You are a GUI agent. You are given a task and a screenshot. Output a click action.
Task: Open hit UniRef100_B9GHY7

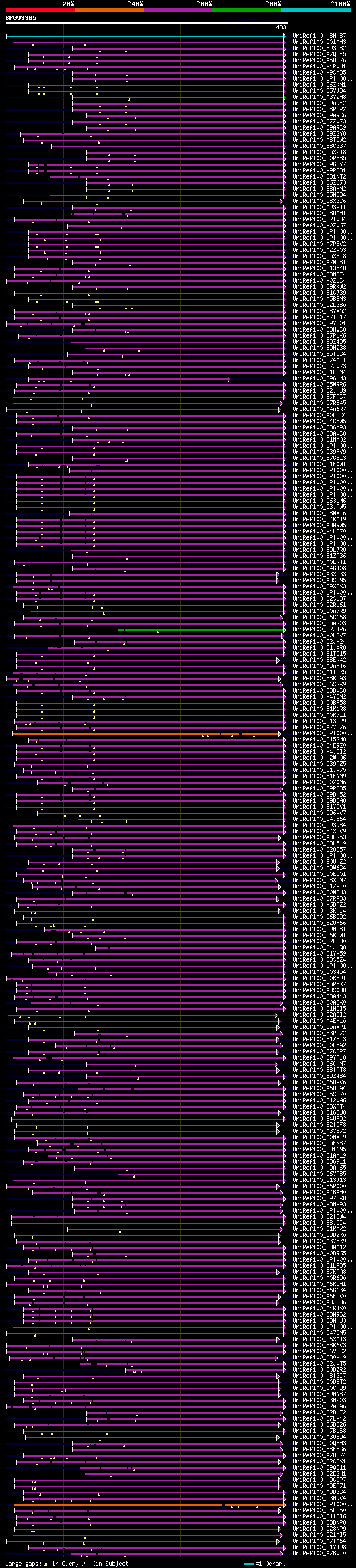pyautogui.click(x=319, y=164)
